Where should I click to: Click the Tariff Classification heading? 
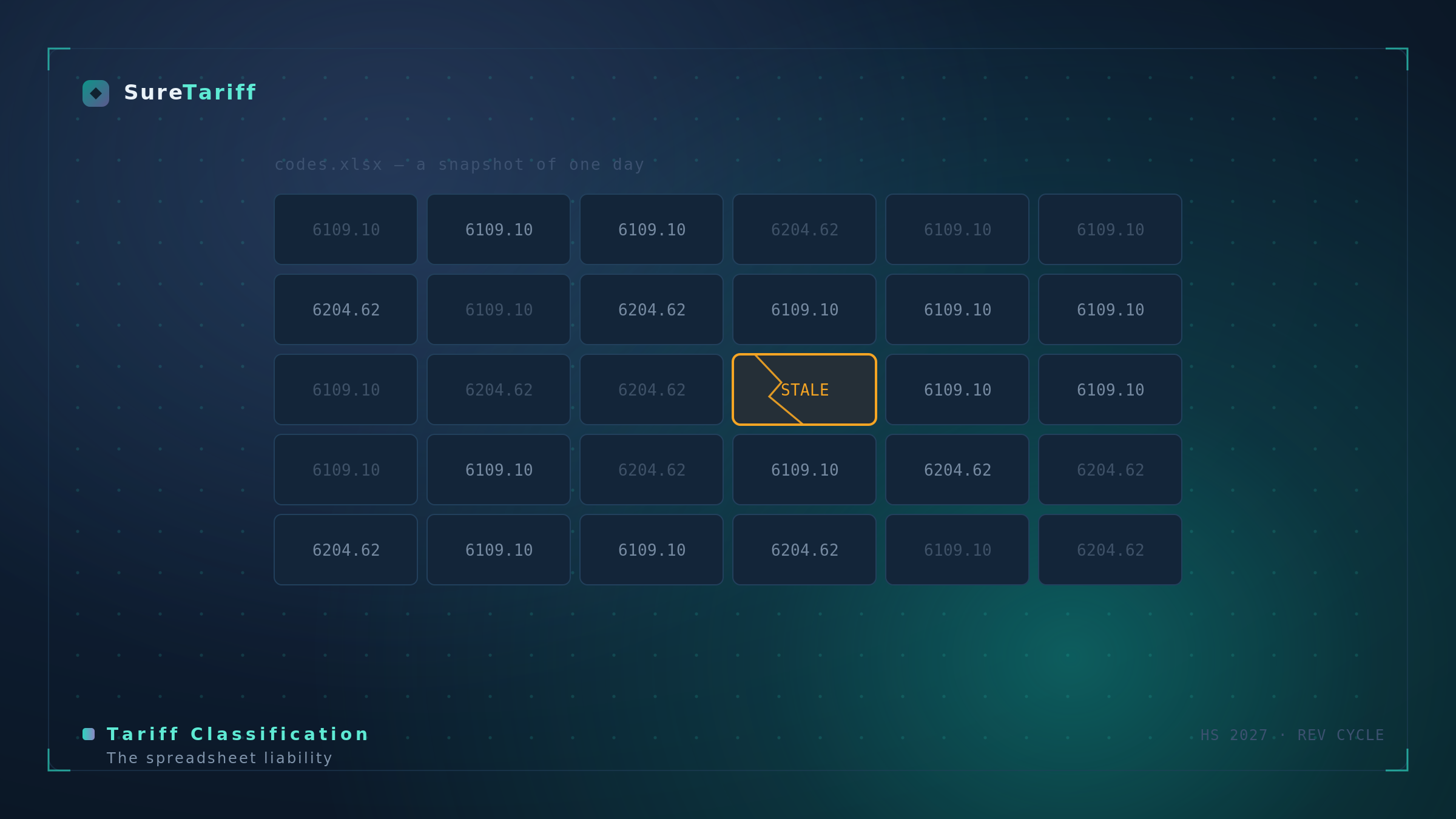pyautogui.click(x=238, y=734)
